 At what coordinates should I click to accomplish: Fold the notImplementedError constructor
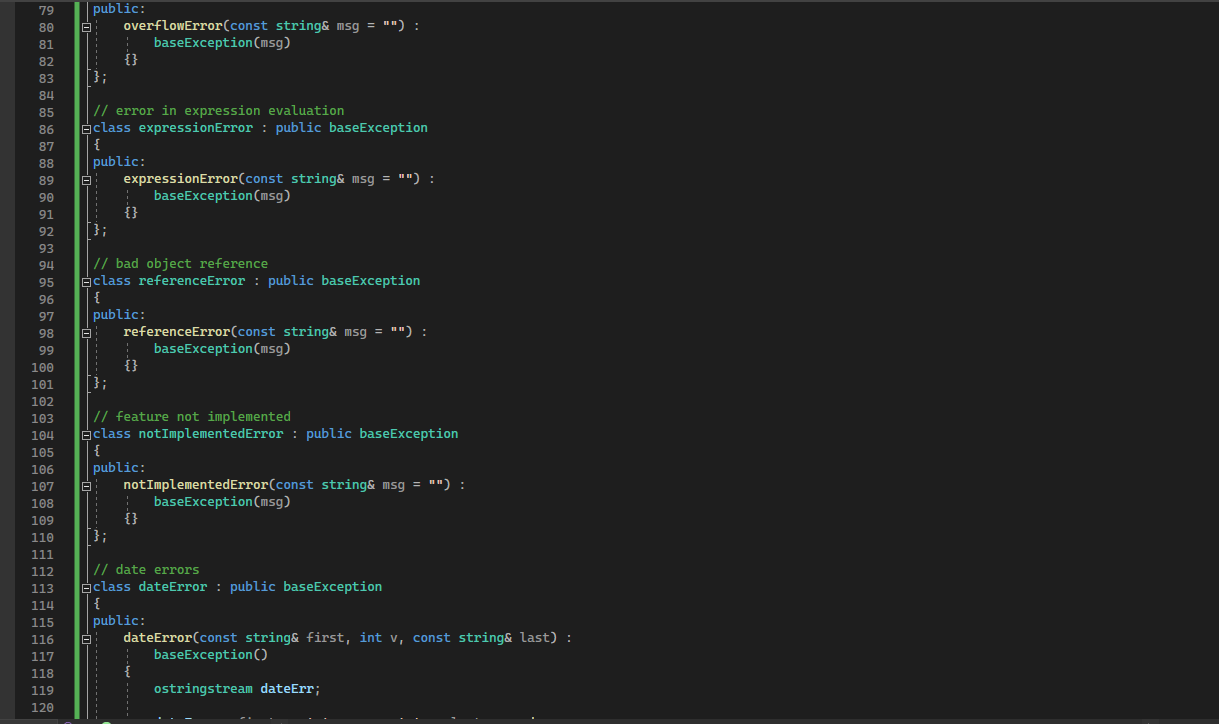tap(85, 484)
